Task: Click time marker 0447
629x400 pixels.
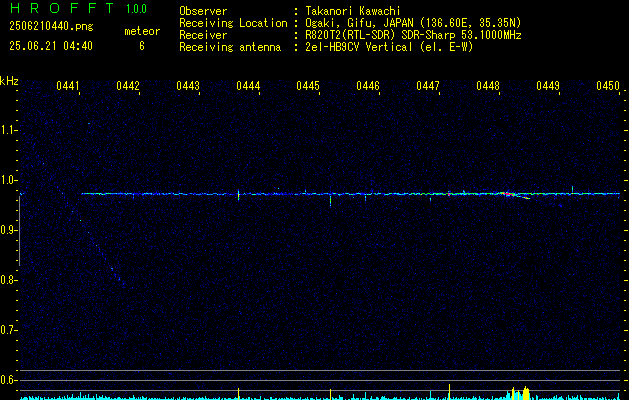Action: tap(428, 86)
